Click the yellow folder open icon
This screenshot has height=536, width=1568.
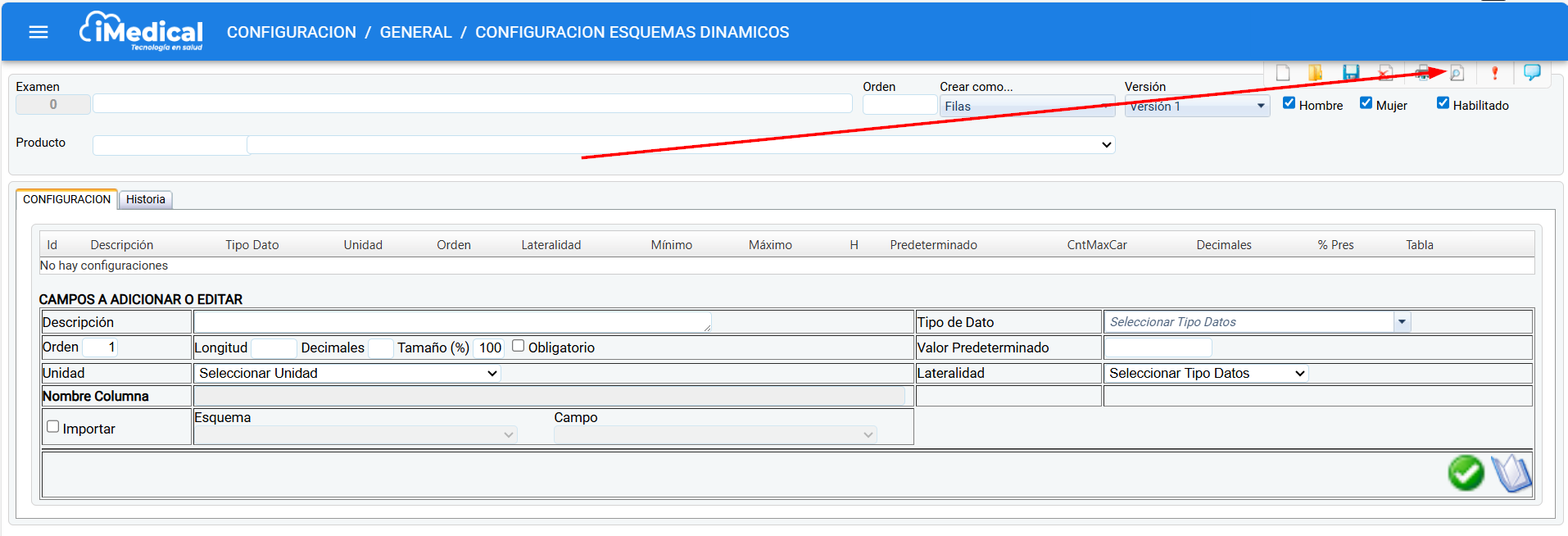[x=1316, y=73]
